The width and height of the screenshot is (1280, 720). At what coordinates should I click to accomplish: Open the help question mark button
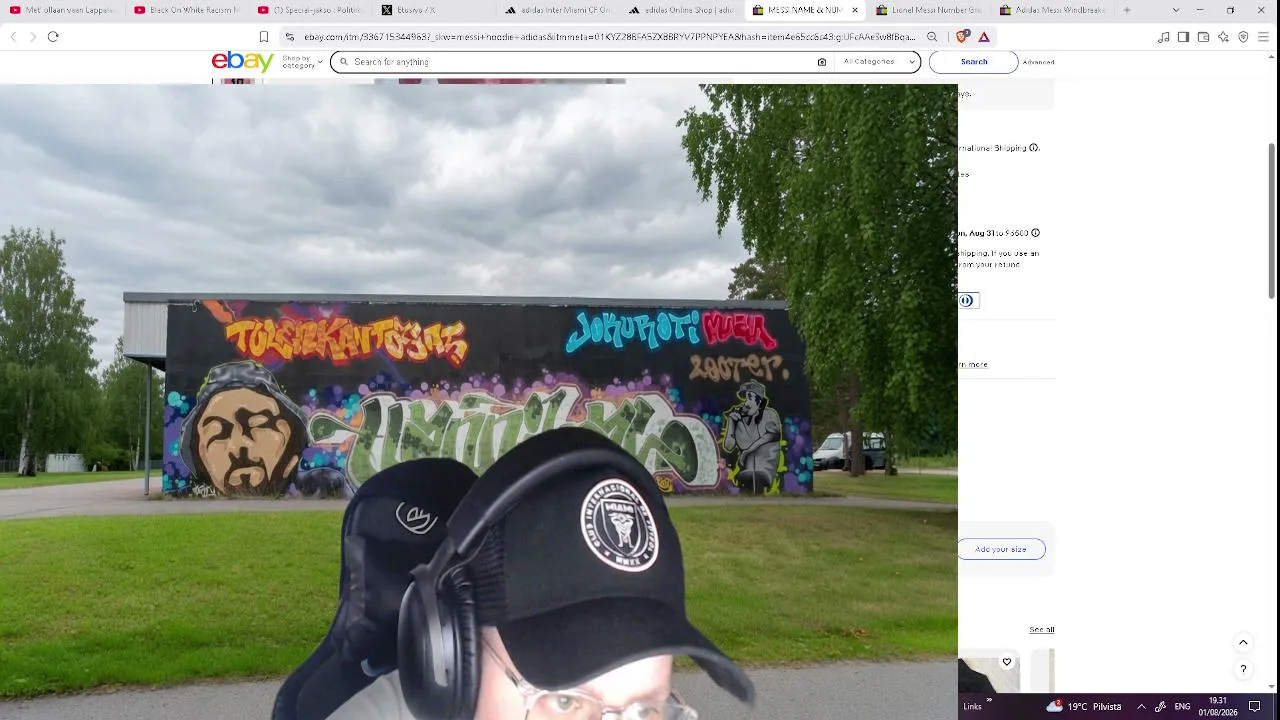(x=1243, y=669)
